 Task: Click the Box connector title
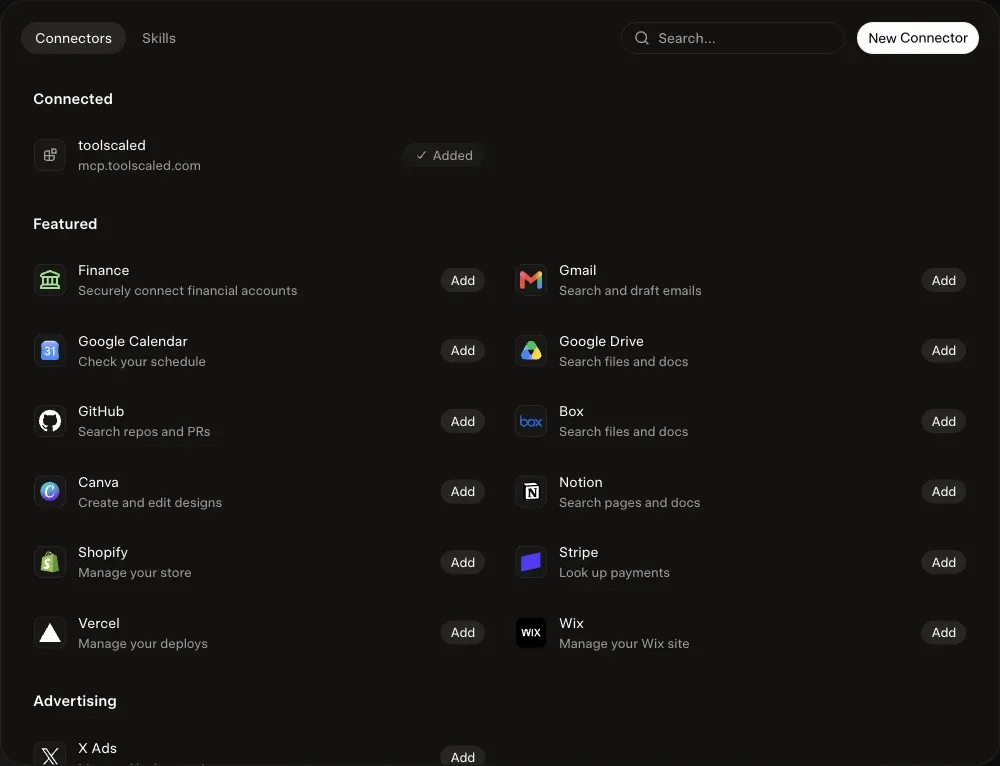[x=571, y=411]
